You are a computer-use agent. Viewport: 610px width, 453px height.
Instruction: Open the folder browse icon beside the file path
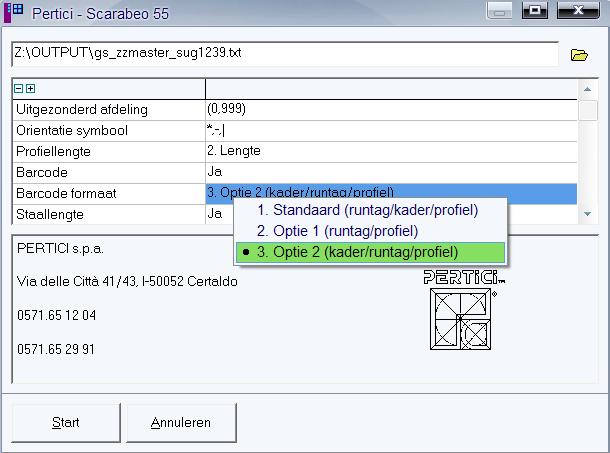(x=579, y=55)
